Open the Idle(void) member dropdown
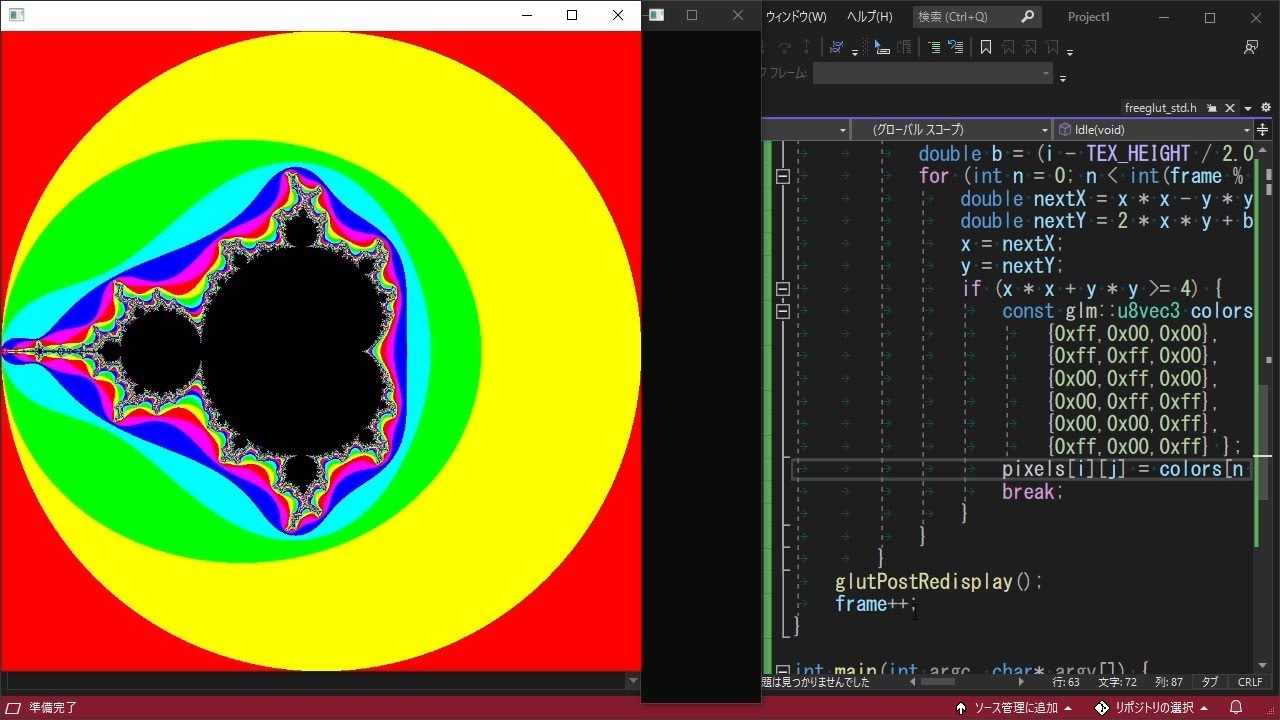 coord(1154,130)
